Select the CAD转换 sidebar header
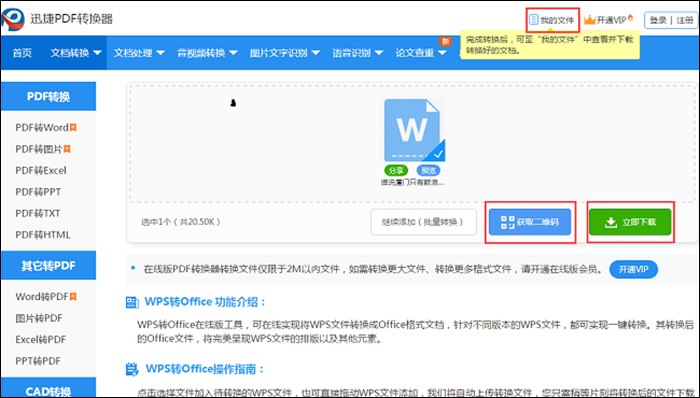 [x=48, y=387]
